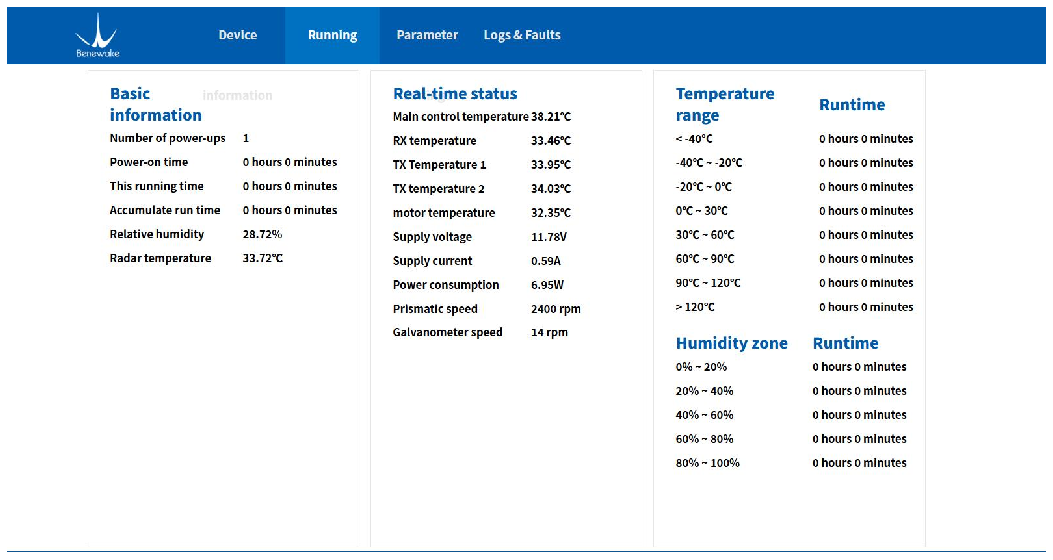Click the Accumulate run time label
1053x560 pixels.
click(x=165, y=210)
